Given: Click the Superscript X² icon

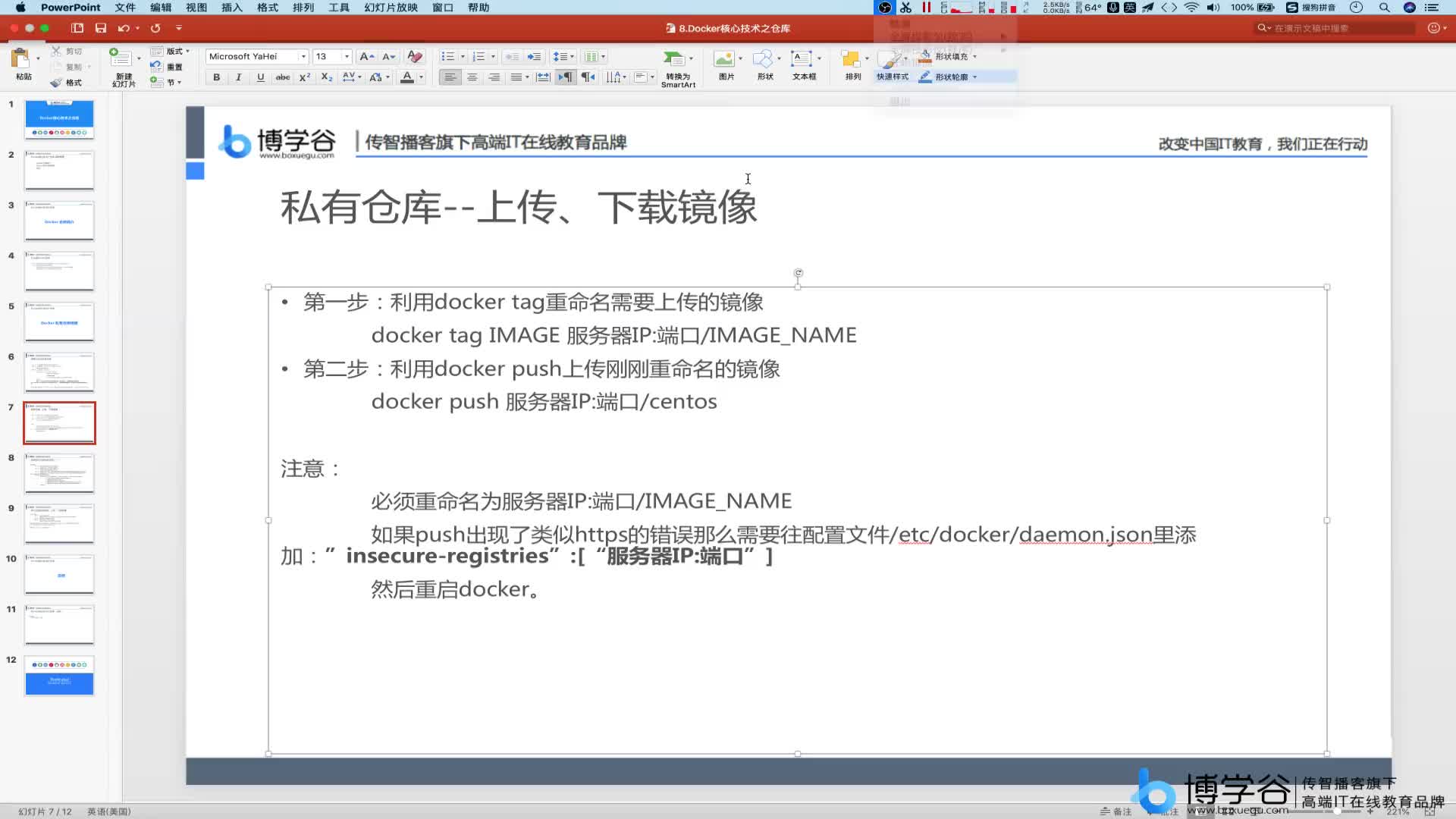Looking at the screenshot, I should point(305,77).
